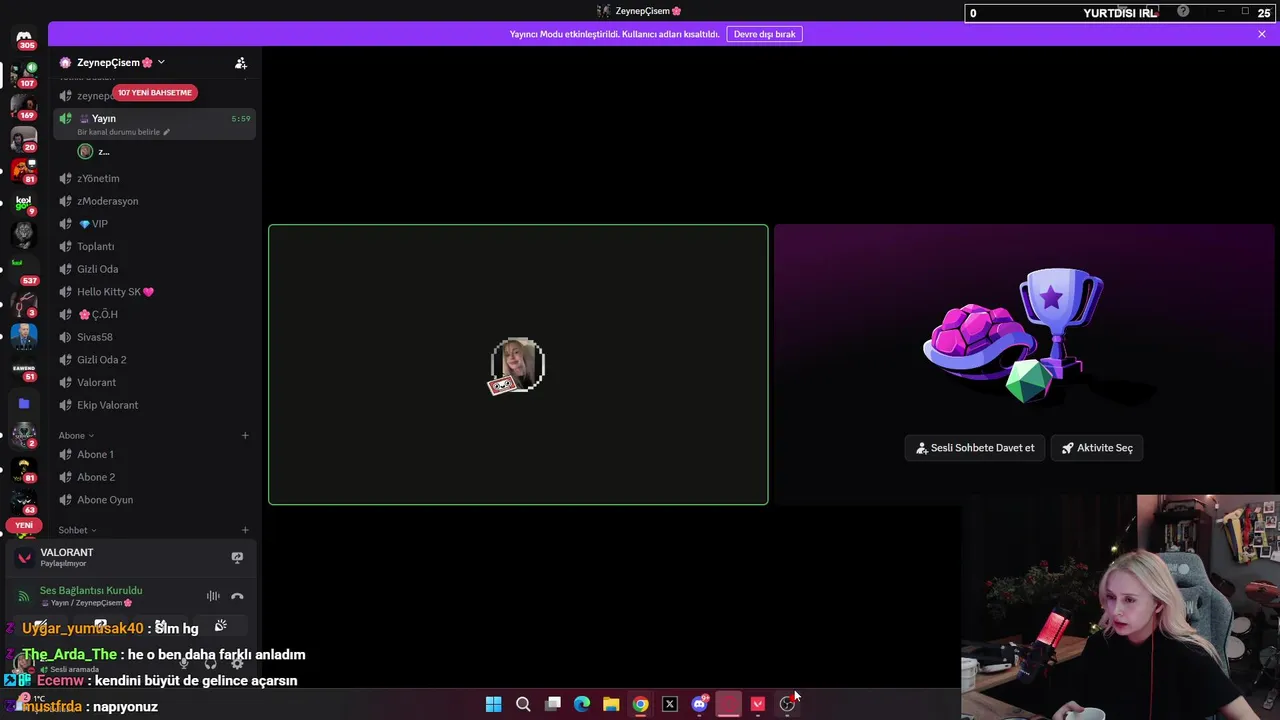Open the noise suppression waveform icon
Viewport: 1280px width, 720px height.
coord(213,596)
